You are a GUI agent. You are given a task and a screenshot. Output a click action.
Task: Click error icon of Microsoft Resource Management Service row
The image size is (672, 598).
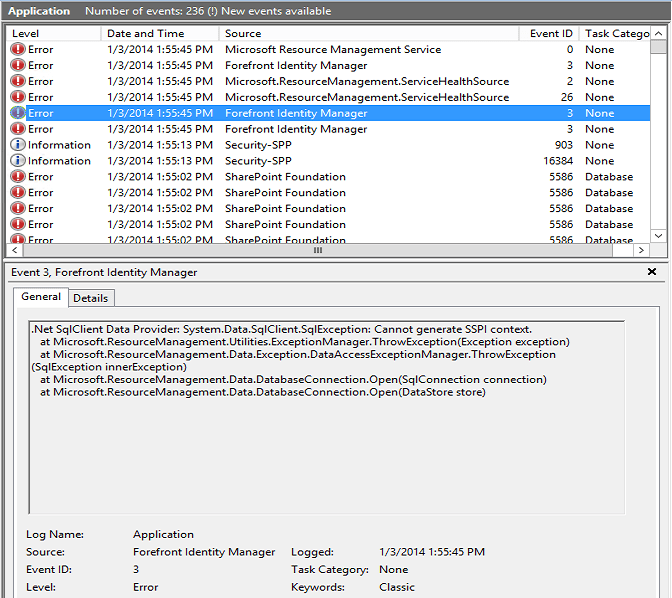(x=18, y=49)
